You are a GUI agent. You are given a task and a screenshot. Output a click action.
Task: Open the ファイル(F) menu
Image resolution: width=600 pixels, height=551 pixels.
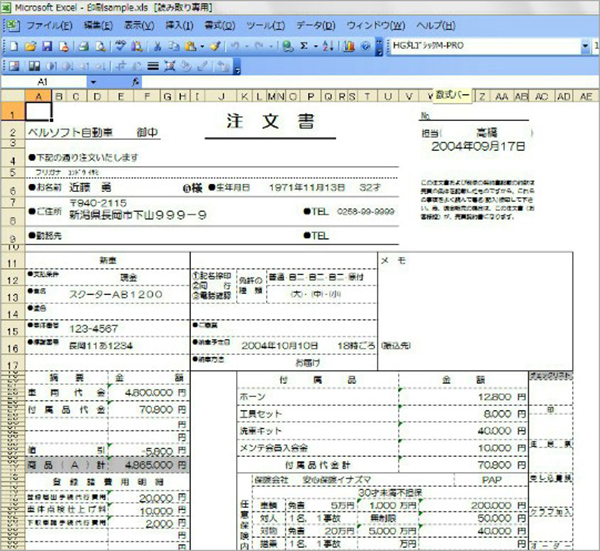(x=43, y=24)
